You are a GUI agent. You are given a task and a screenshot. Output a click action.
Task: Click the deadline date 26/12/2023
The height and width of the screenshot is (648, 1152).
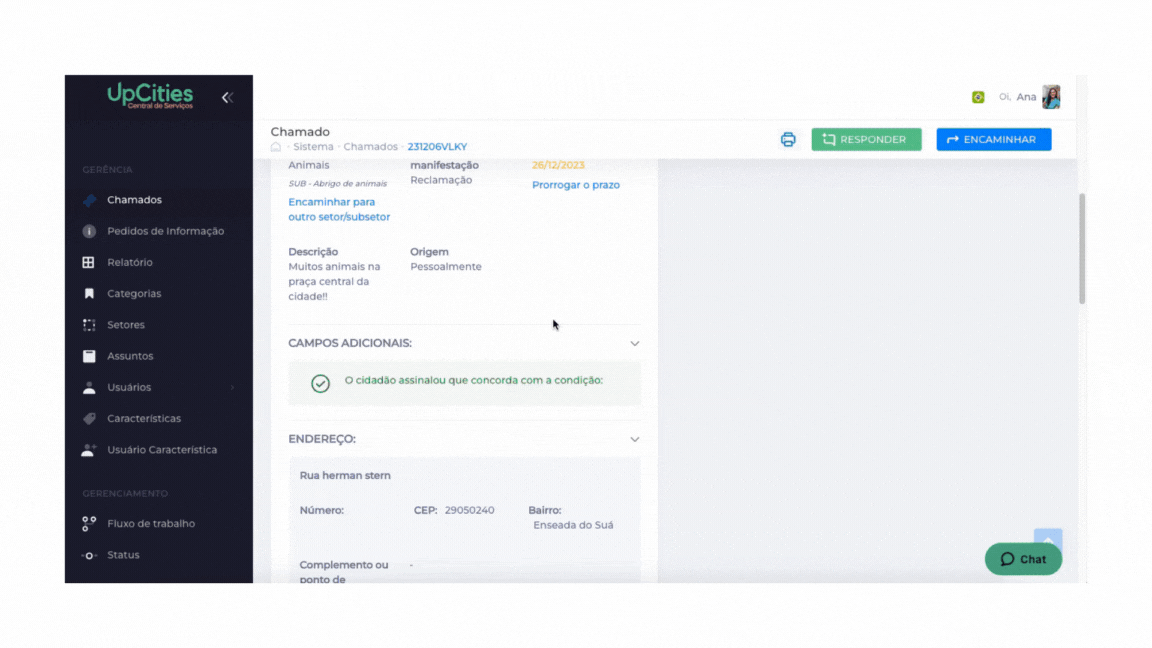point(558,165)
